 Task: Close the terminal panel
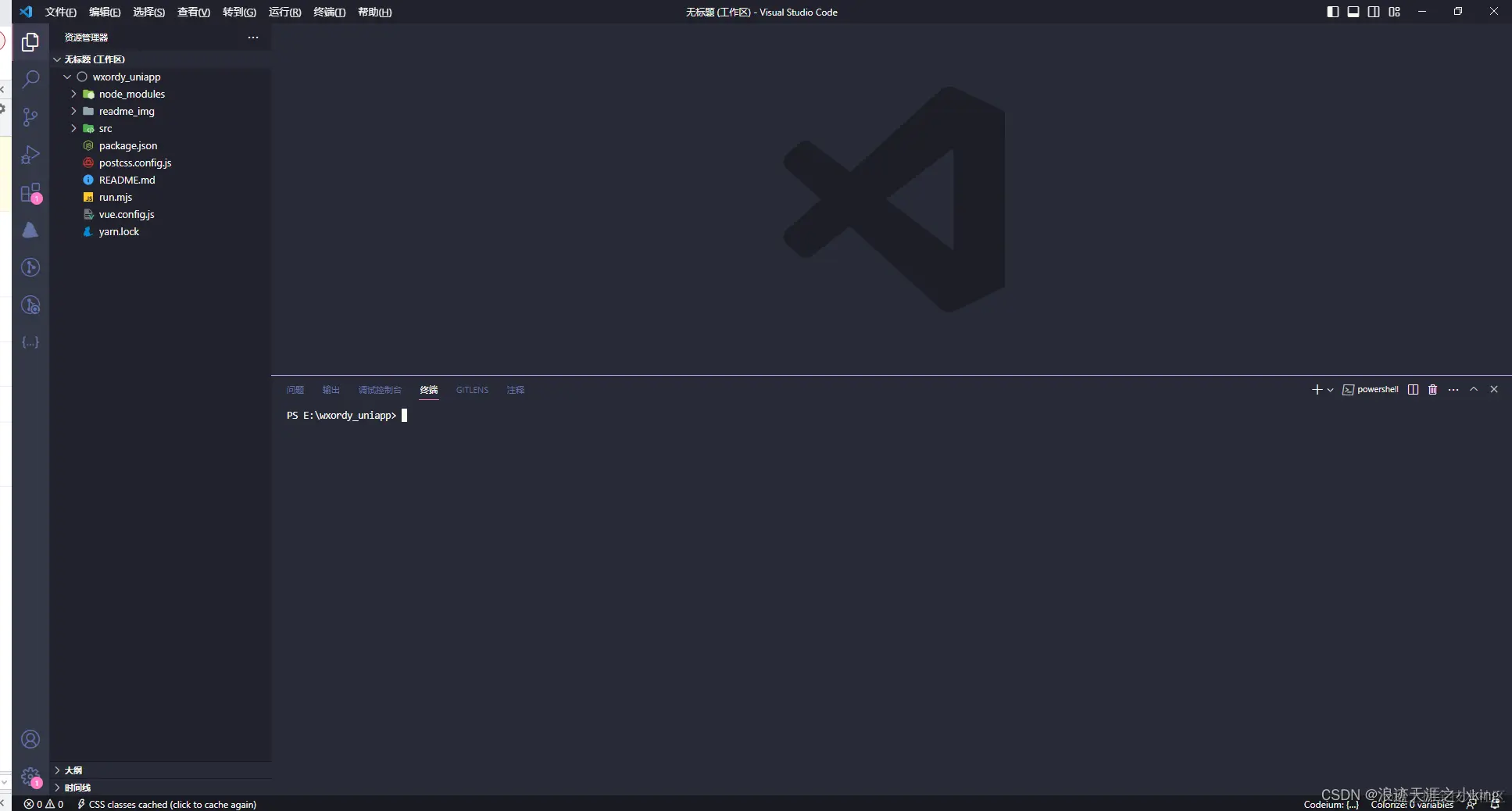tap(1494, 389)
